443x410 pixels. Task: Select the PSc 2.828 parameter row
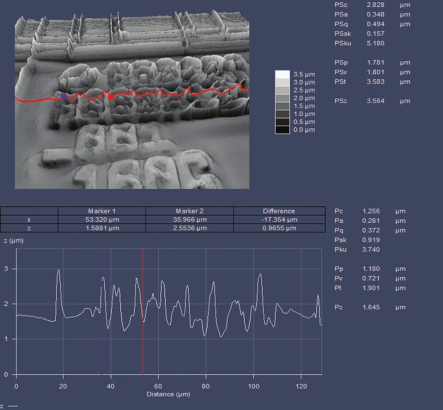[x=372, y=5]
